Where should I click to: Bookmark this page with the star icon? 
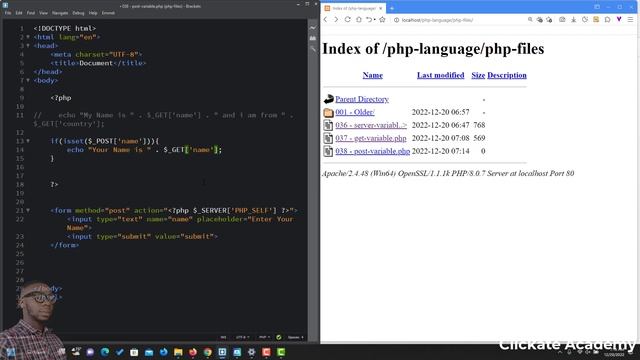(382, 20)
